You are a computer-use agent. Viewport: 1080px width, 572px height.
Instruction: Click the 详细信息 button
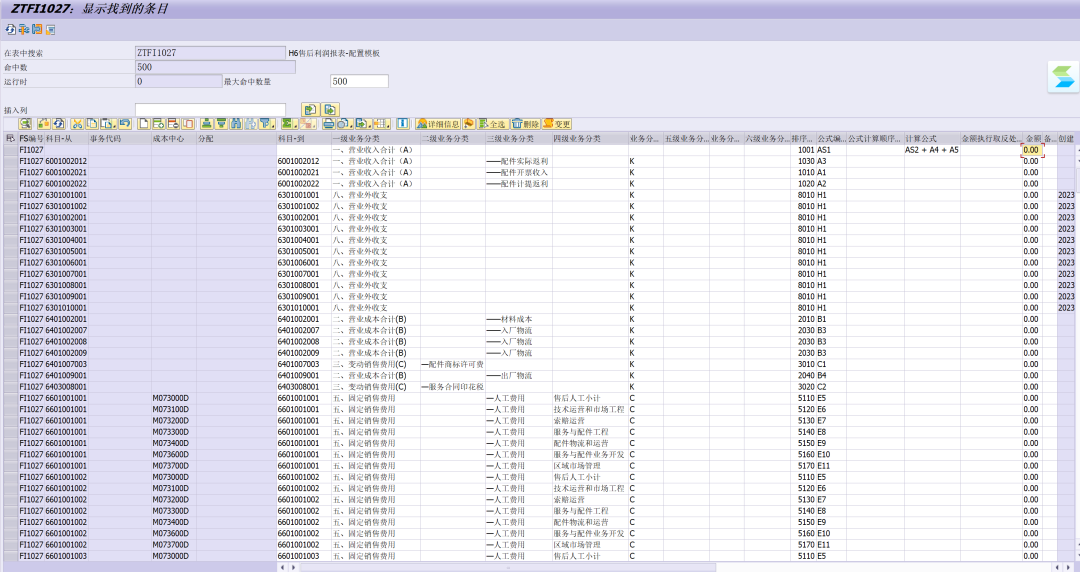(438, 124)
